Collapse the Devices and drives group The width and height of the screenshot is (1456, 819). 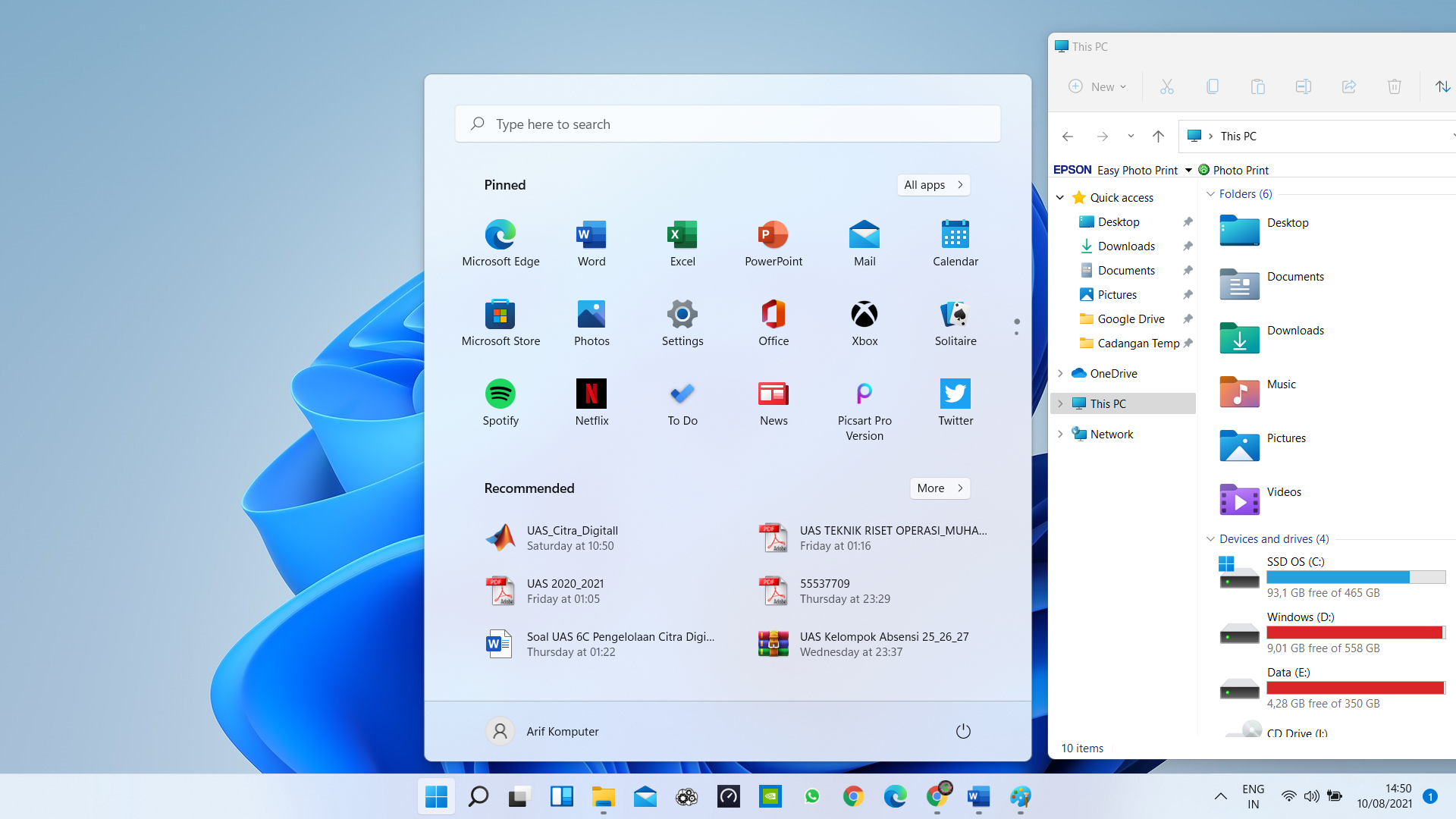(1211, 539)
